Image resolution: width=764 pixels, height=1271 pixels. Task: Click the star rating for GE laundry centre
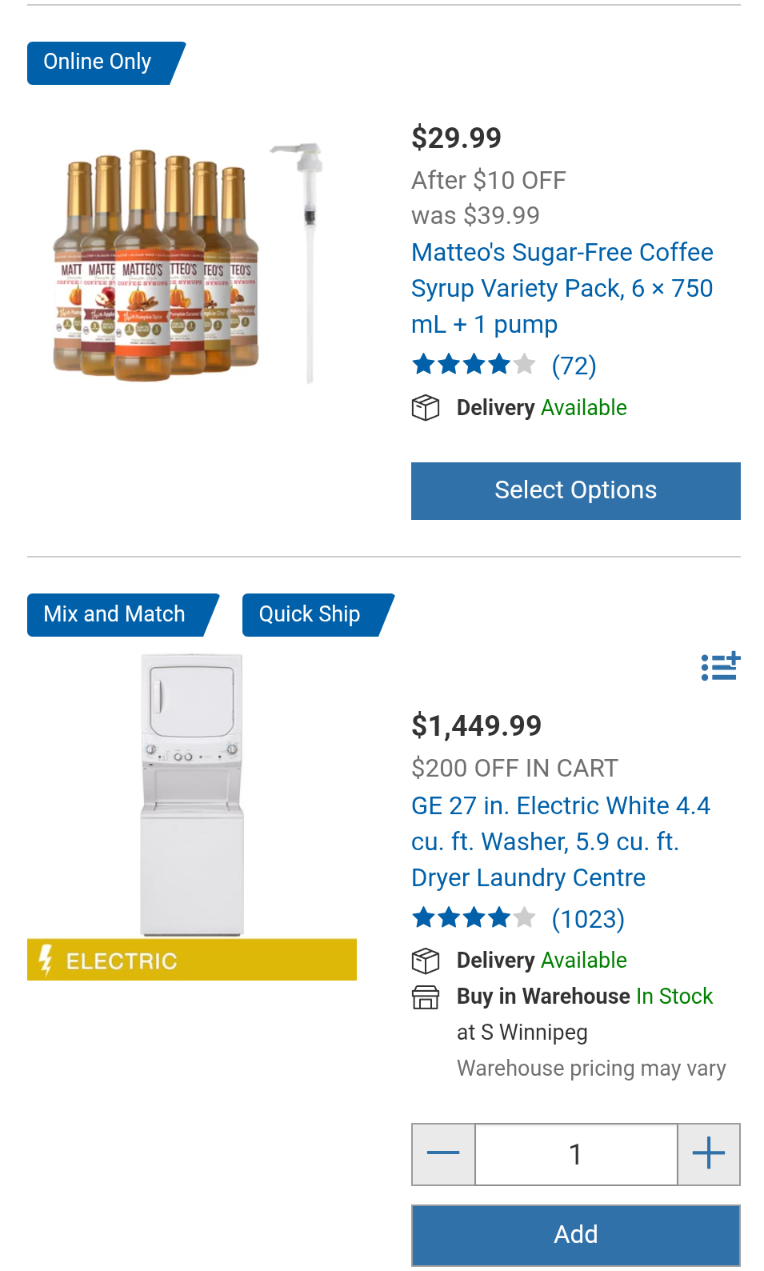click(473, 918)
